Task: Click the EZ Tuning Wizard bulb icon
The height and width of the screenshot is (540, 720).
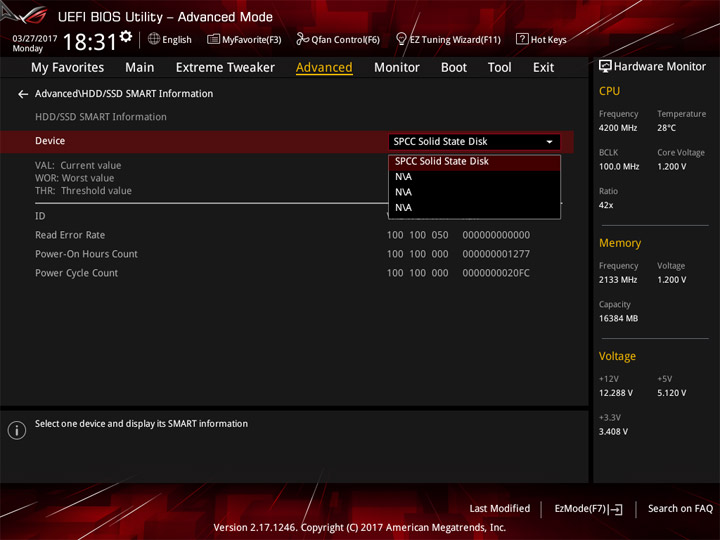Action: 401,39
